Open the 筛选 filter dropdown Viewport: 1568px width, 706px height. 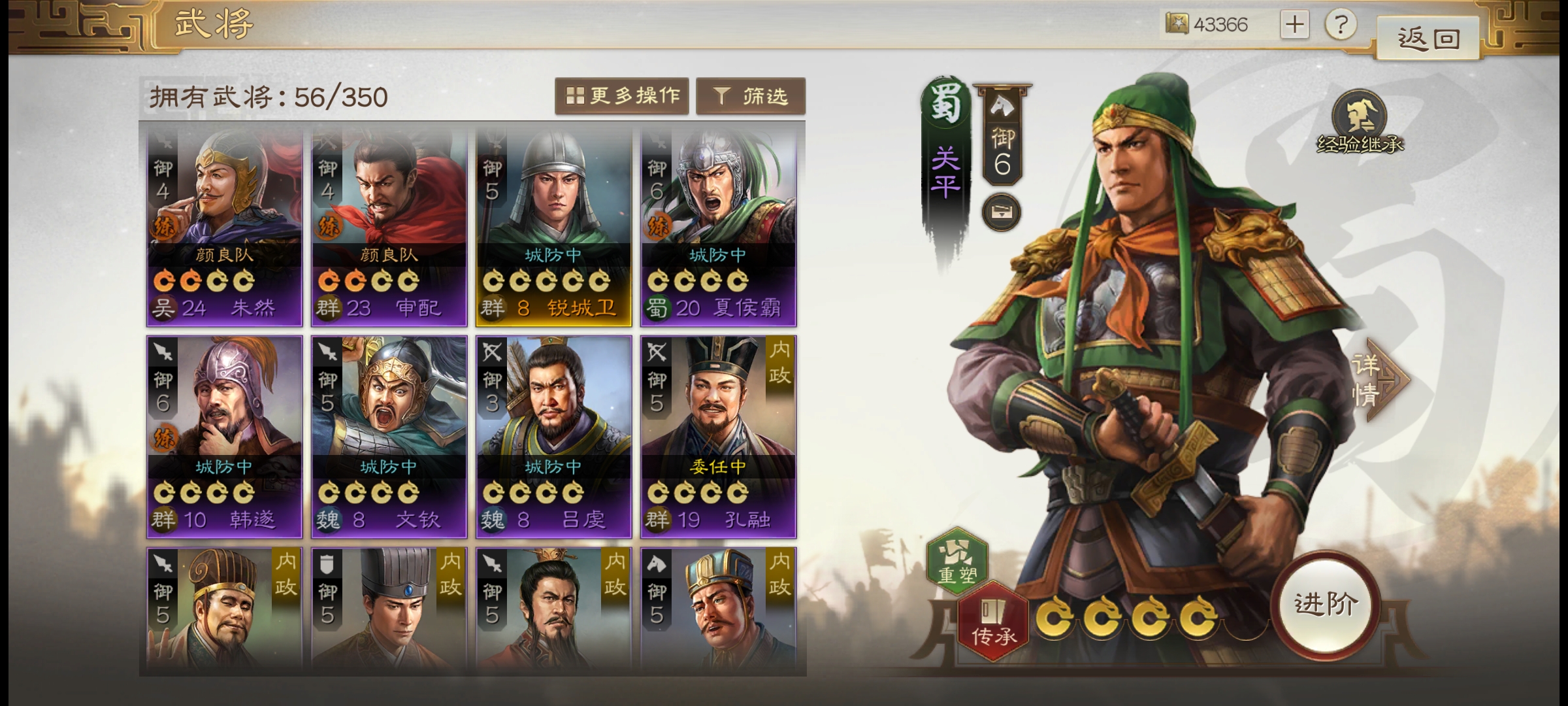[751, 97]
